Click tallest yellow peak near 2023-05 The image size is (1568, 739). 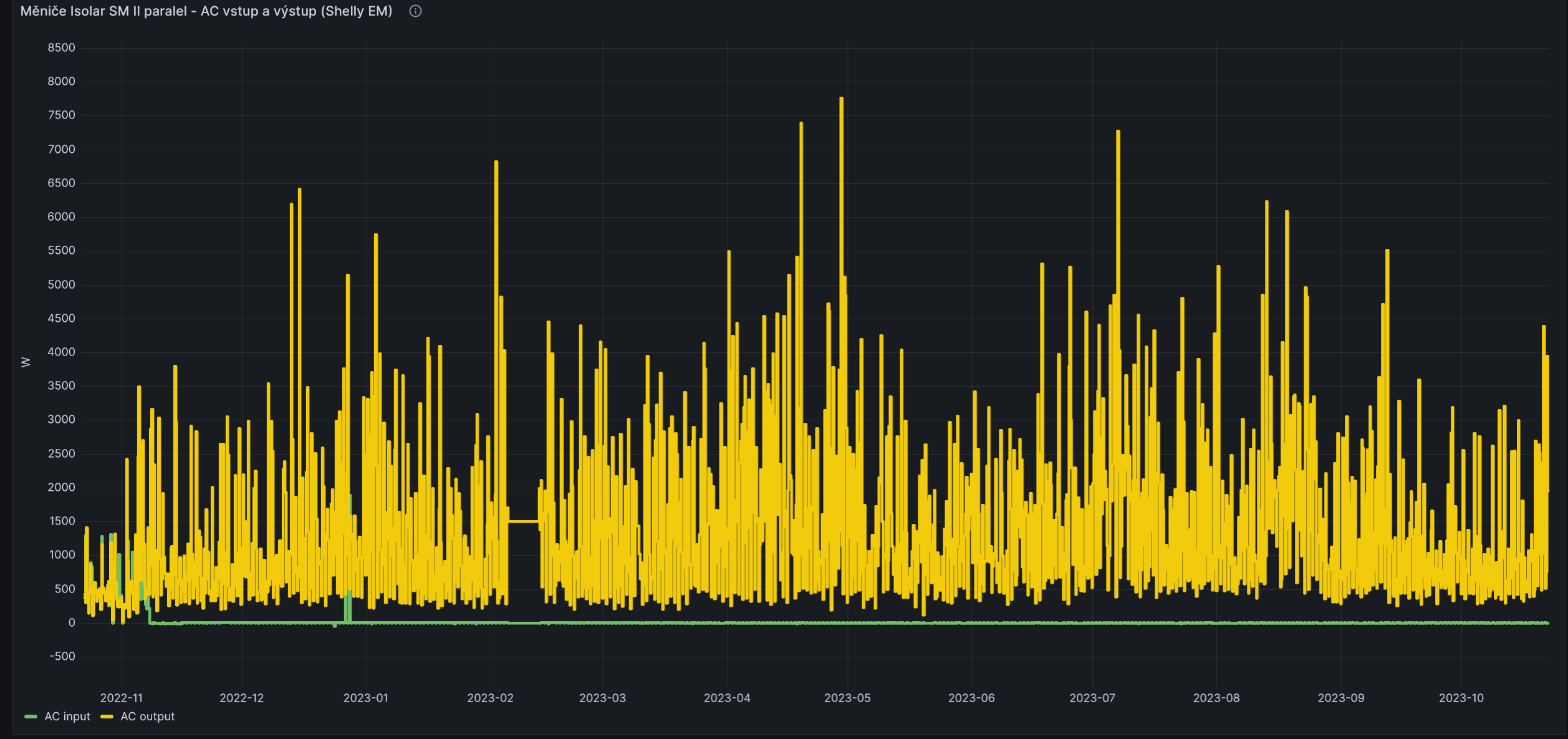click(x=841, y=100)
